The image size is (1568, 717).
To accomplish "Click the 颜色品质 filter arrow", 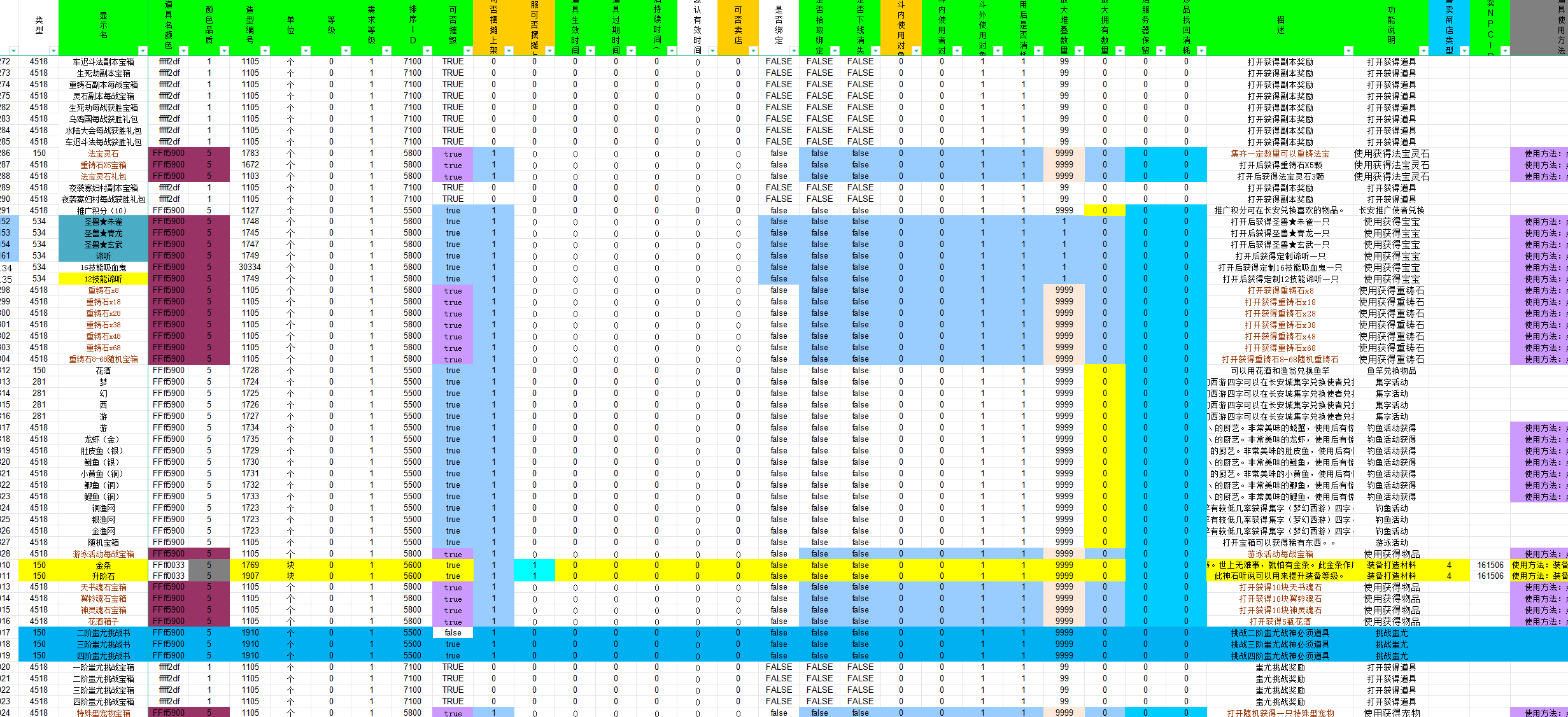I will pos(224,50).
